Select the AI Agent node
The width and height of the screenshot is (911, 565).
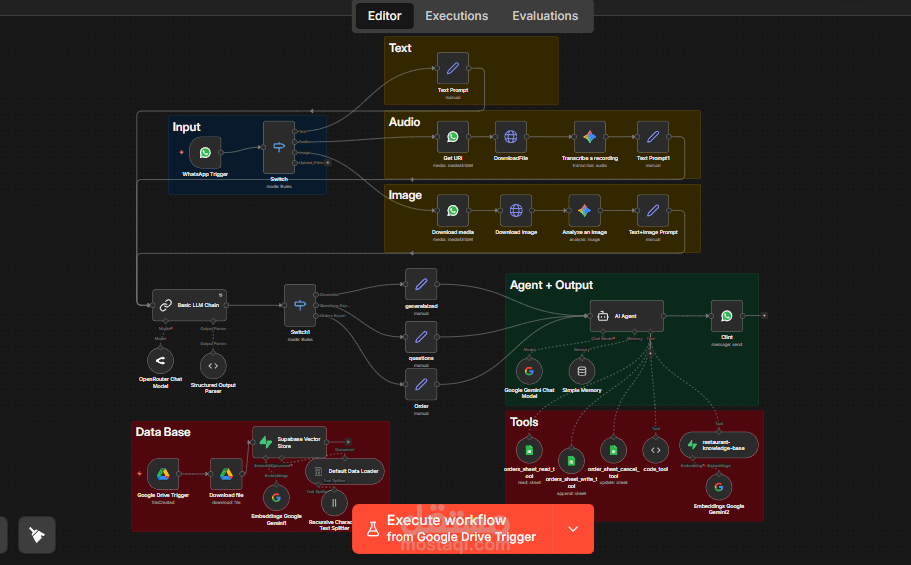pos(627,316)
